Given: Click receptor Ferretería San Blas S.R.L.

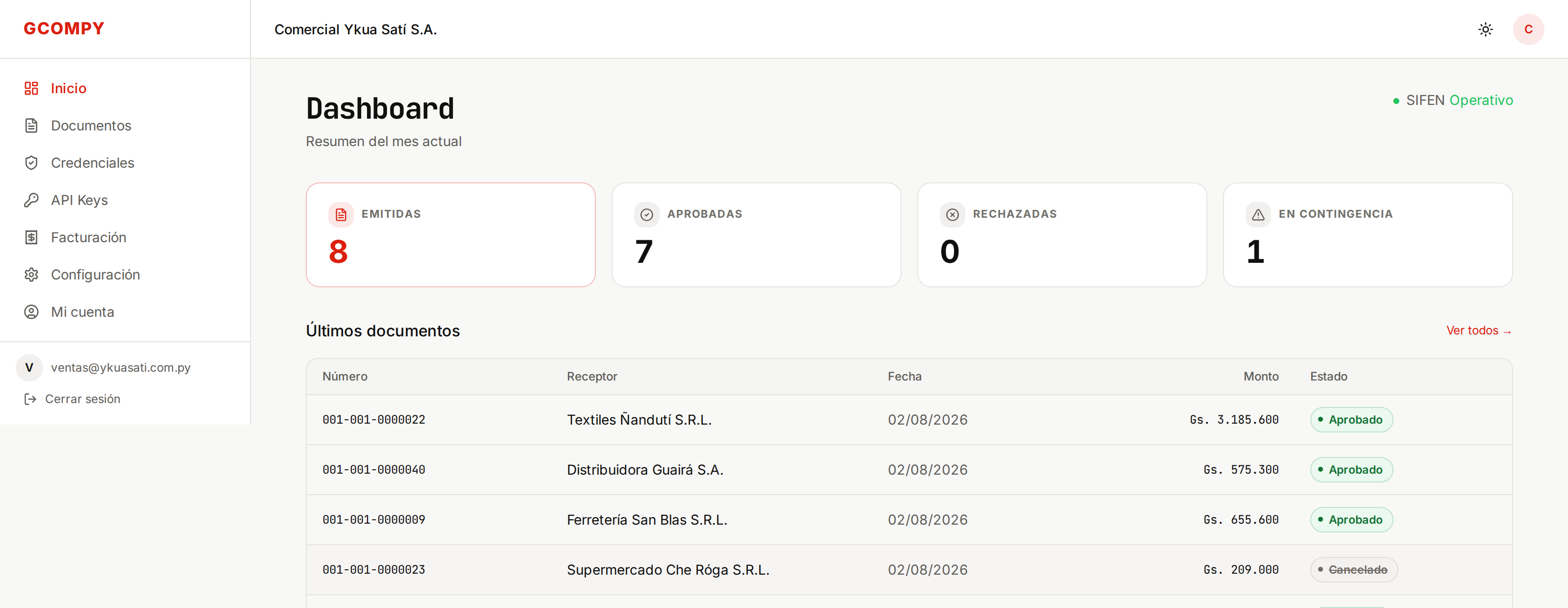Looking at the screenshot, I should [x=647, y=519].
